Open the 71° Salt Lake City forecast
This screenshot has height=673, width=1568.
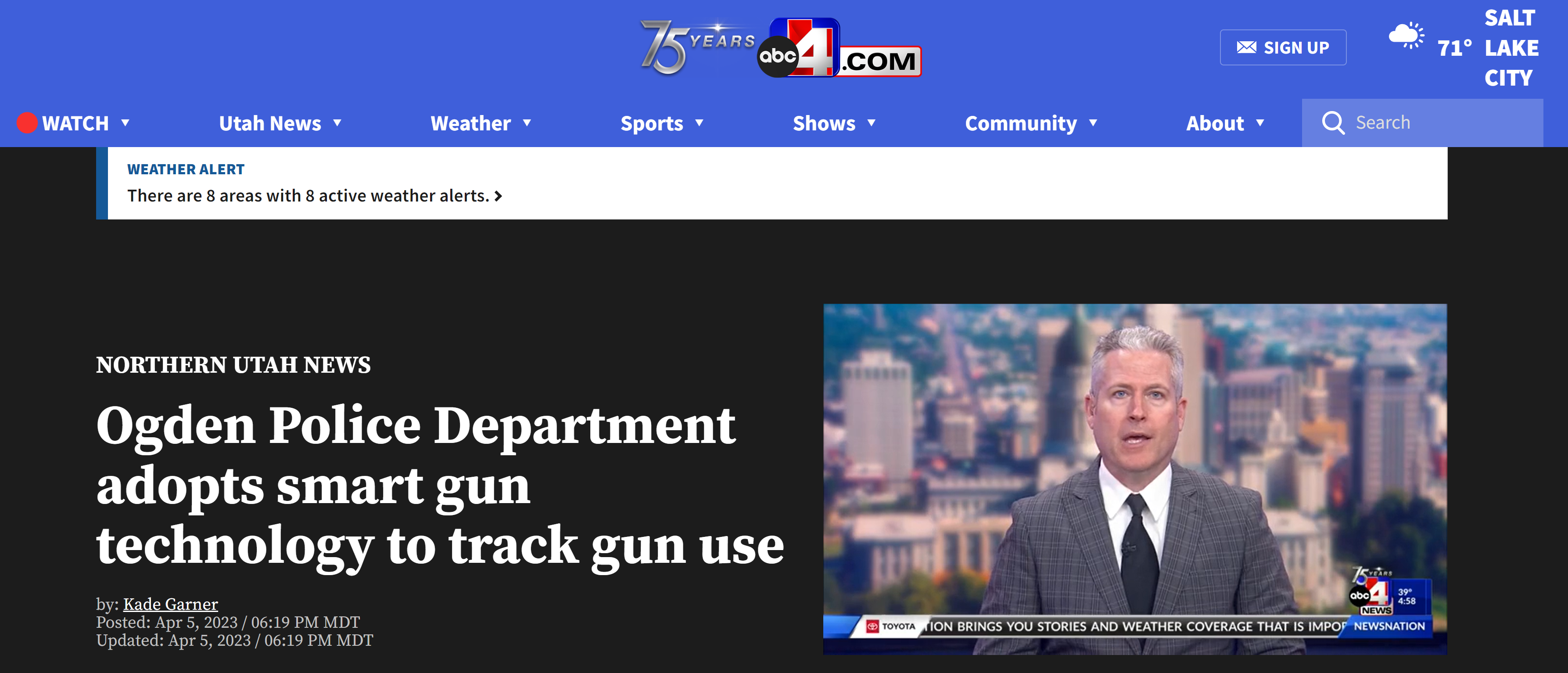[1488, 47]
